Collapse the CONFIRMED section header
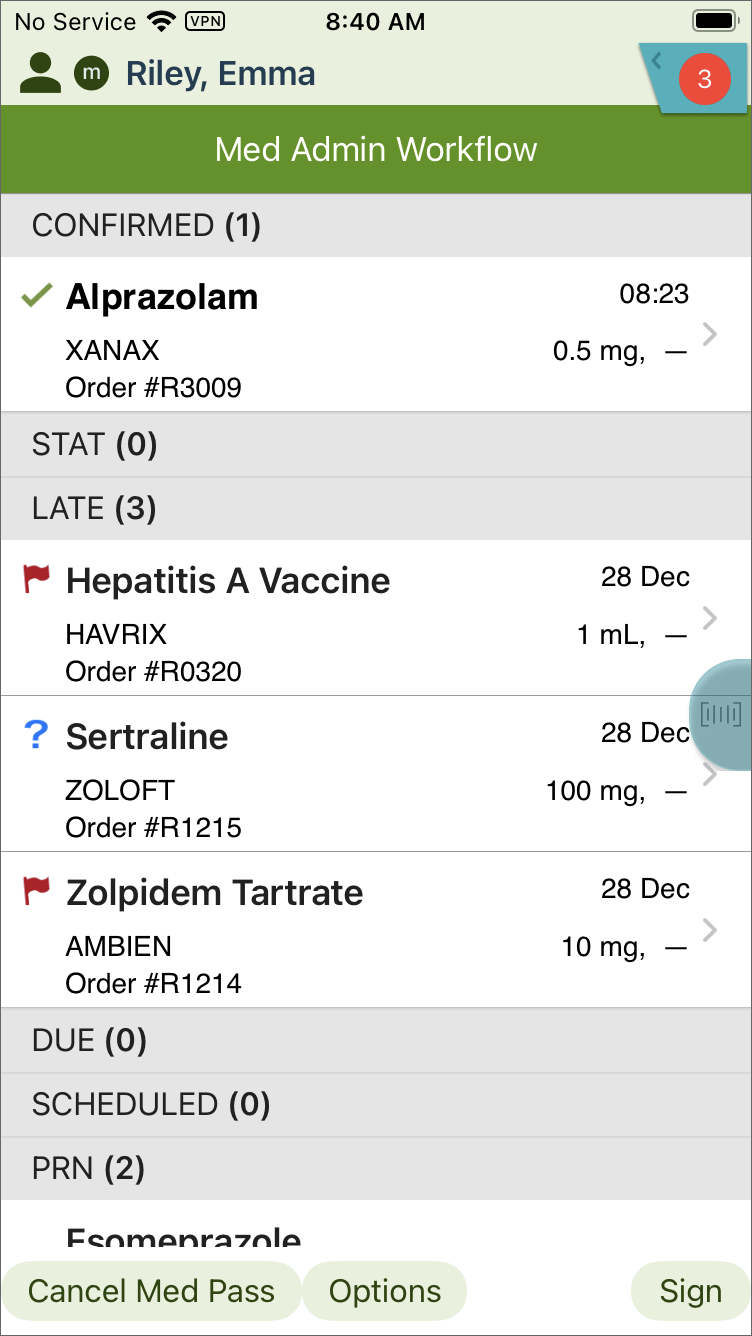 click(376, 225)
